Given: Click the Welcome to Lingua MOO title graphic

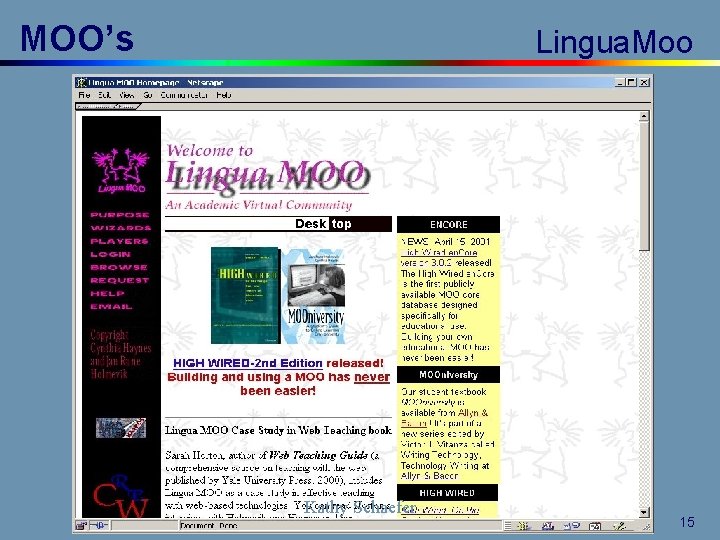Looking at the screenshot, I should 267,177.
